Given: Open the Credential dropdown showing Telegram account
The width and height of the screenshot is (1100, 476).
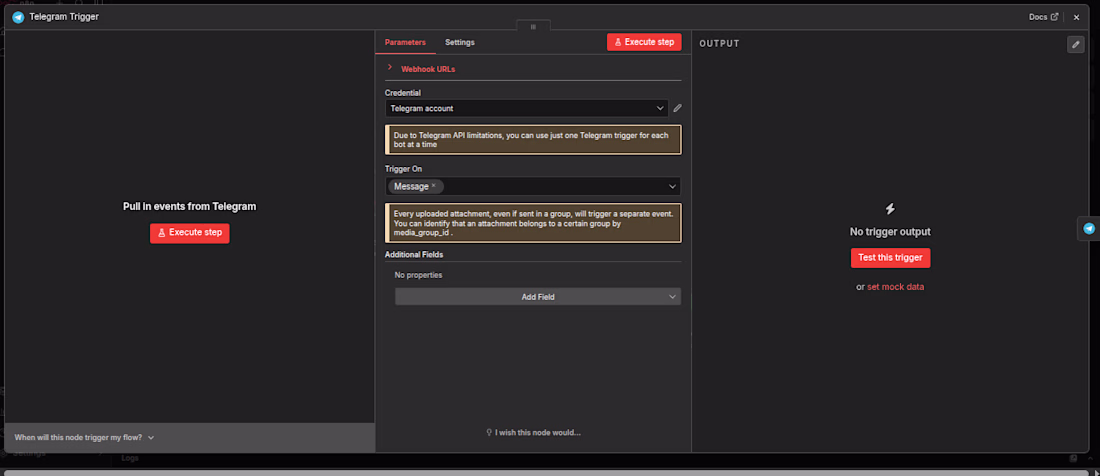Looking at the screenshot, I should tap(526, 108).
